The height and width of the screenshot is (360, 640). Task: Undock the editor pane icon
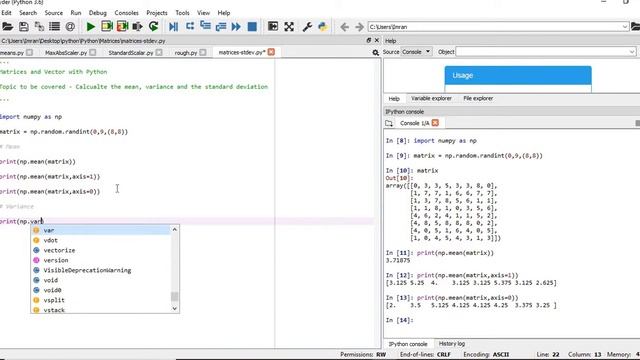pyautogui.click(x=369, y=40)
